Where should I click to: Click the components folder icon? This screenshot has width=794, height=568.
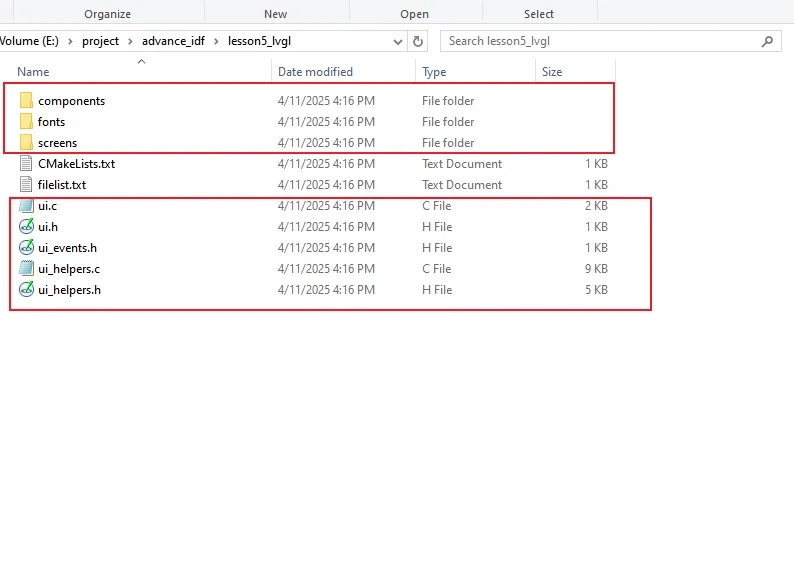tap(26, 101)
